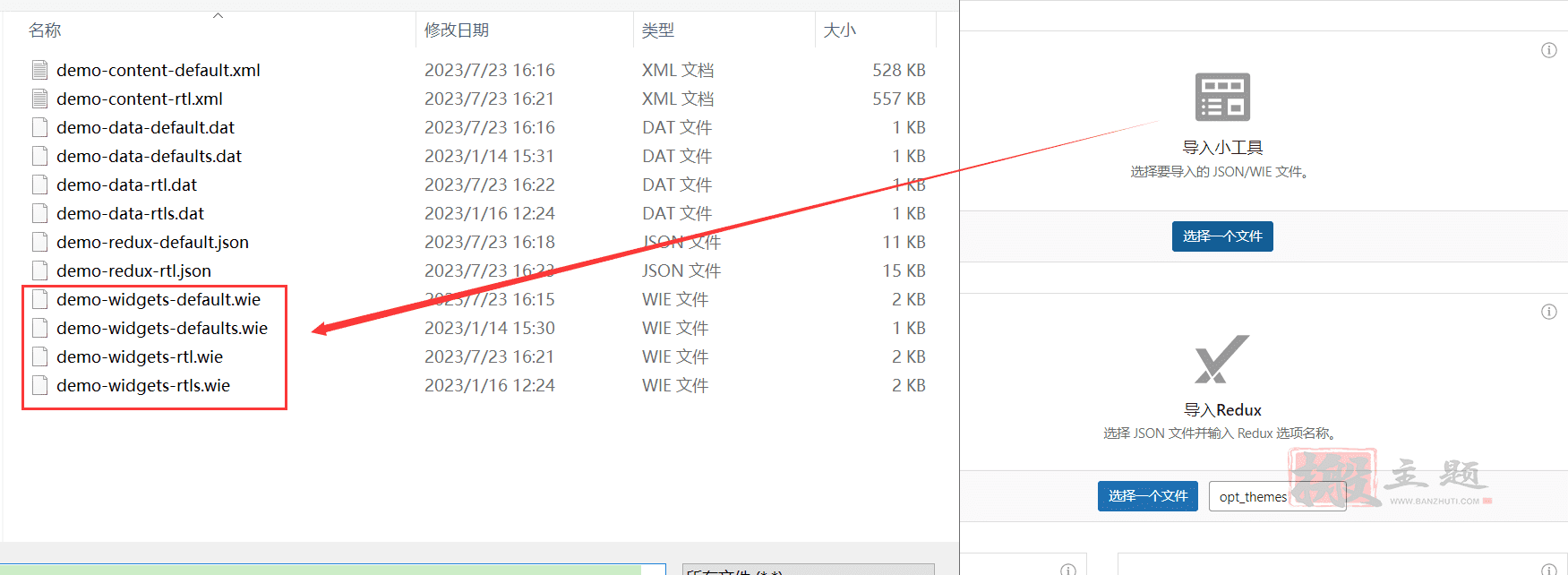Click the text 选择要导入的 JSON/WIE 文件。

pos(1222,172)
